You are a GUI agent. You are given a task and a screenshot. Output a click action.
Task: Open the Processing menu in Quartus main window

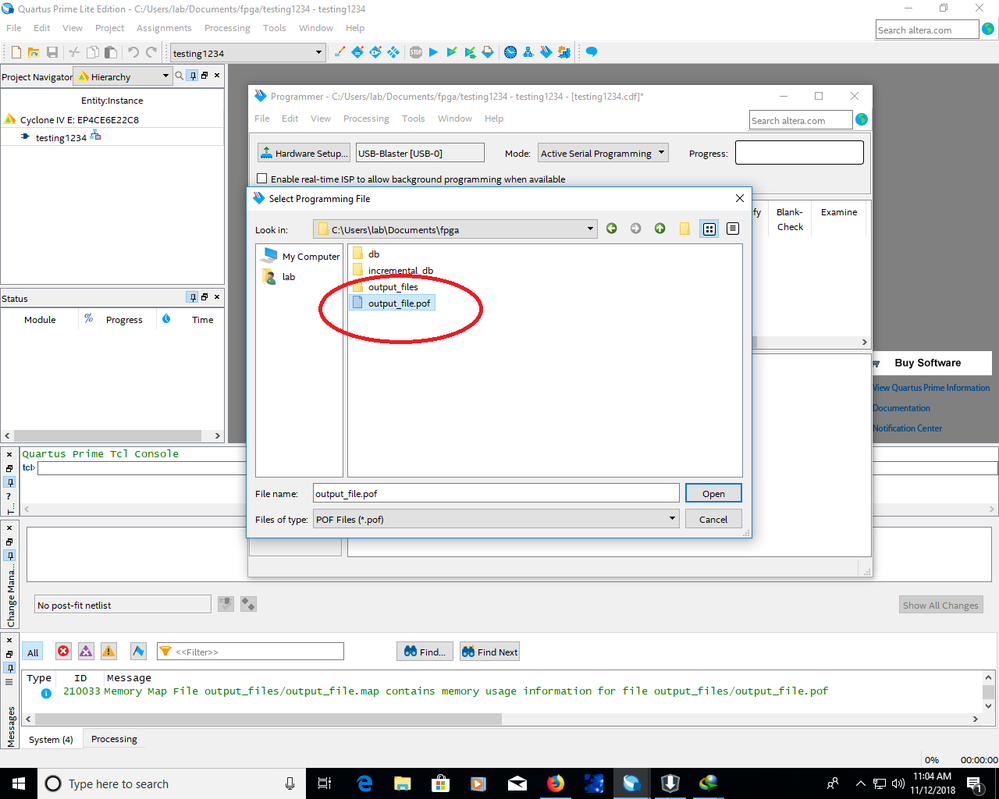(227, 28)
